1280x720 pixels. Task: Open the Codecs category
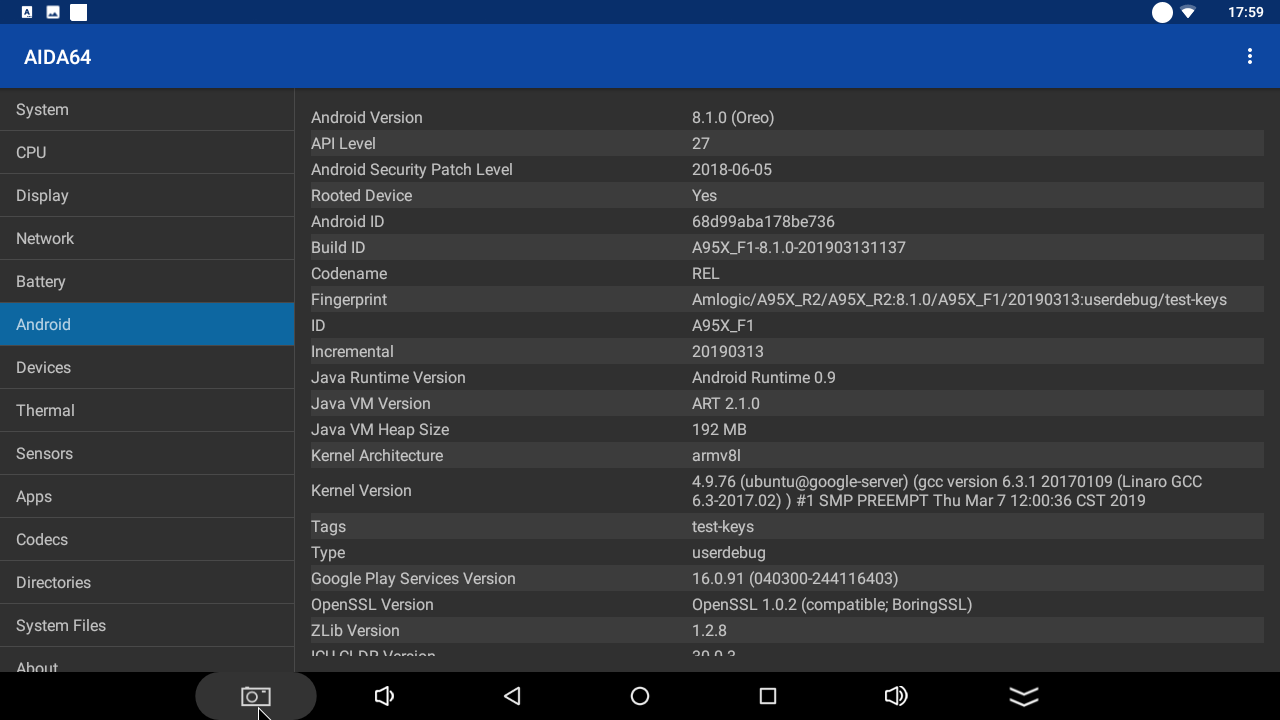tap(147, 540)
